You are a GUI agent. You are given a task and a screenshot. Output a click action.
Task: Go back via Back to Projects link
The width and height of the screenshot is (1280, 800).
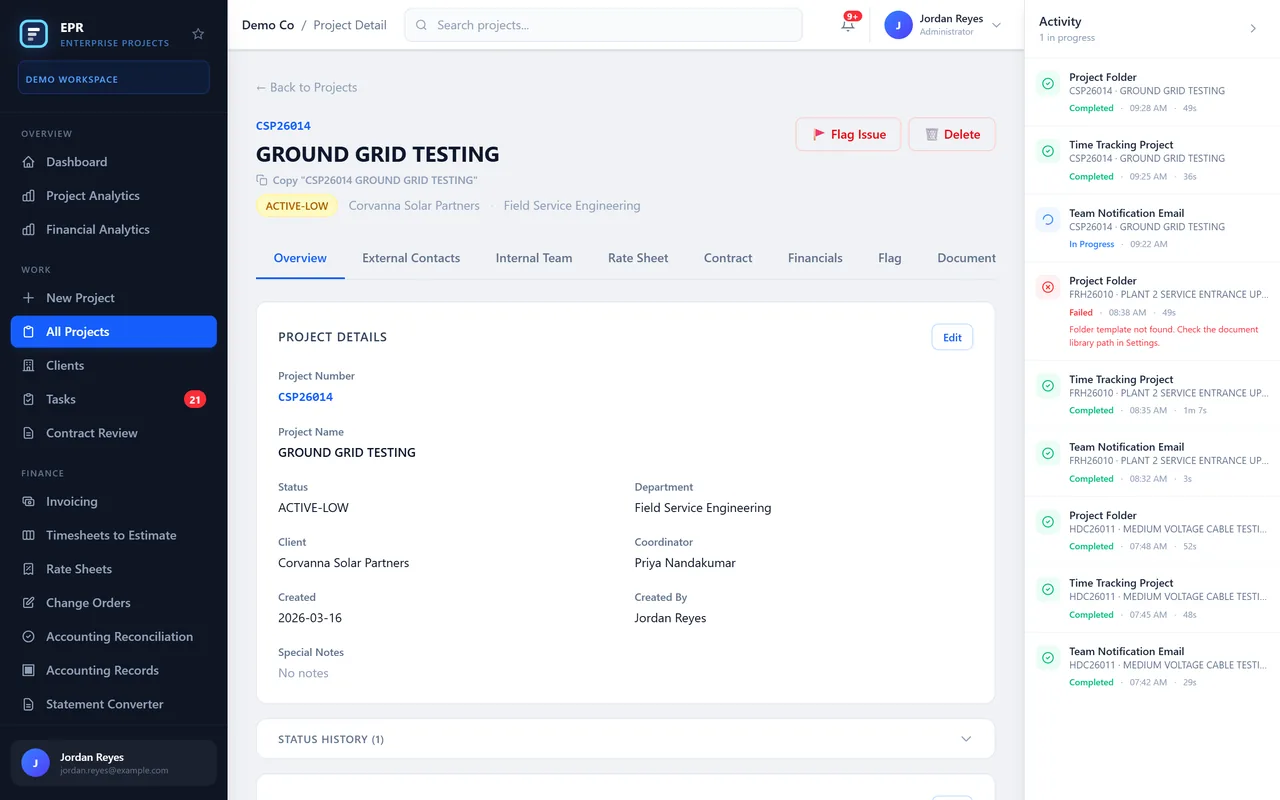pos(306,87)
